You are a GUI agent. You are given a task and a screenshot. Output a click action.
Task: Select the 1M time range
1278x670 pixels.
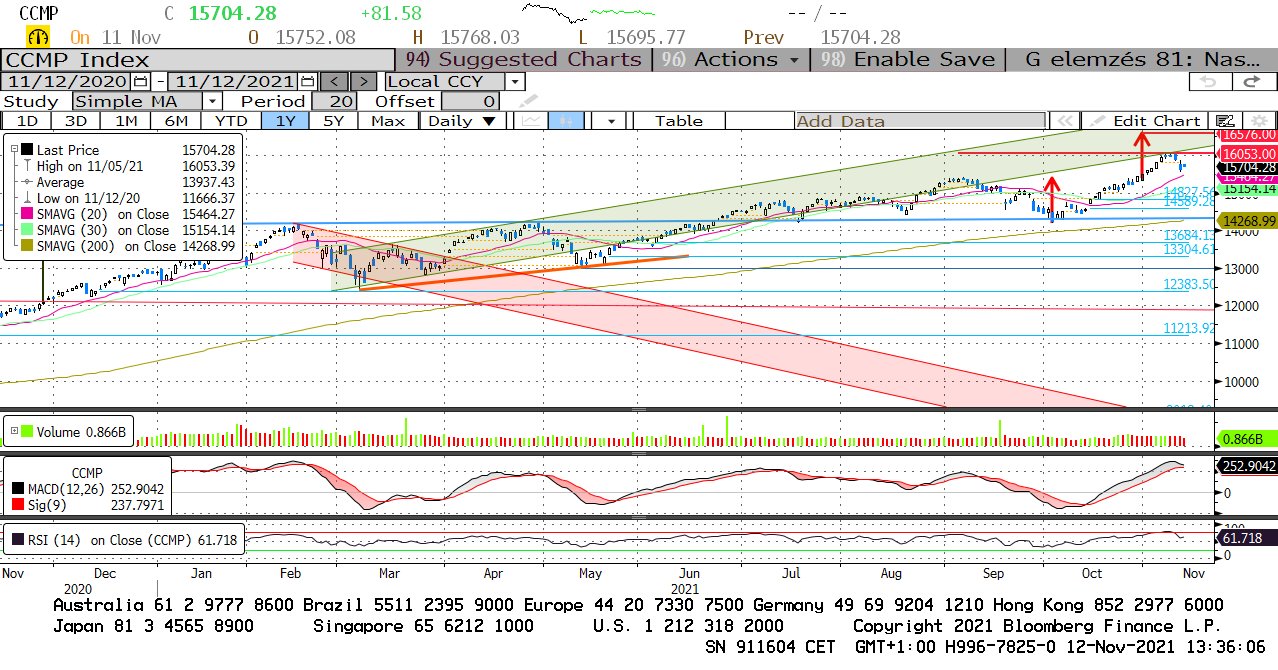[x=126, y=121]
